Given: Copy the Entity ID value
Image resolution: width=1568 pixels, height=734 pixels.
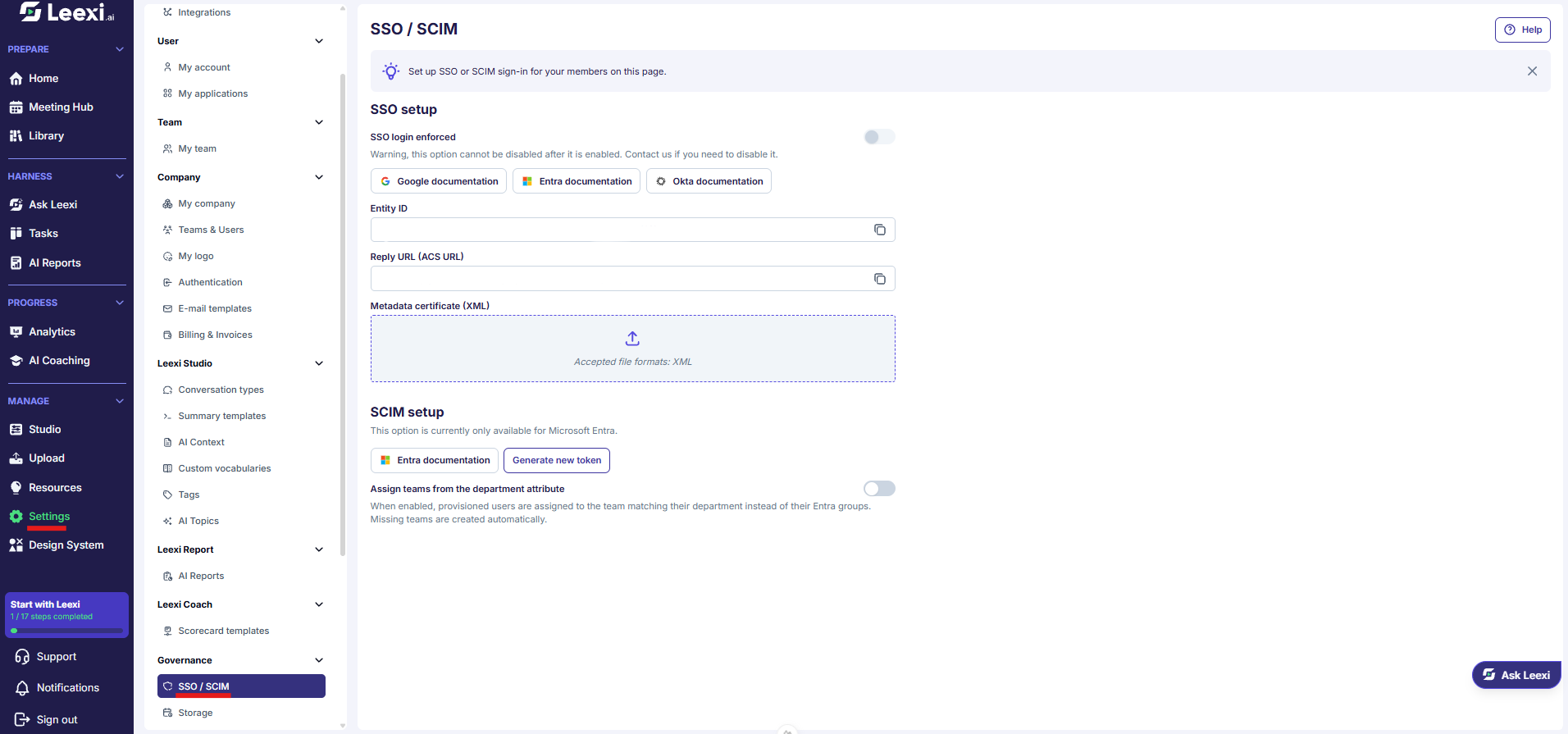Looking at the screenshot, I should [880, 230].
